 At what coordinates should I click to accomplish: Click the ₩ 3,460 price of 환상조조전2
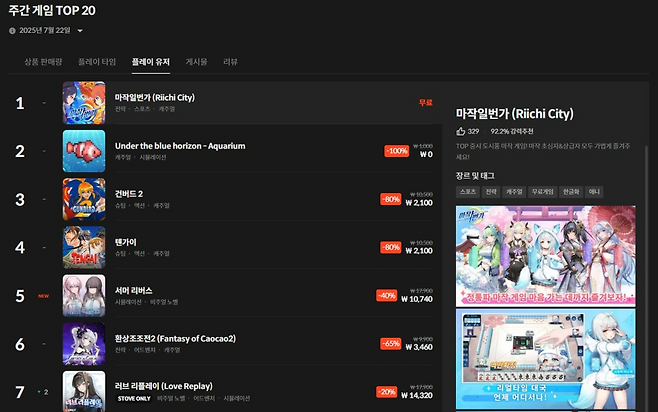click(419, 347)
